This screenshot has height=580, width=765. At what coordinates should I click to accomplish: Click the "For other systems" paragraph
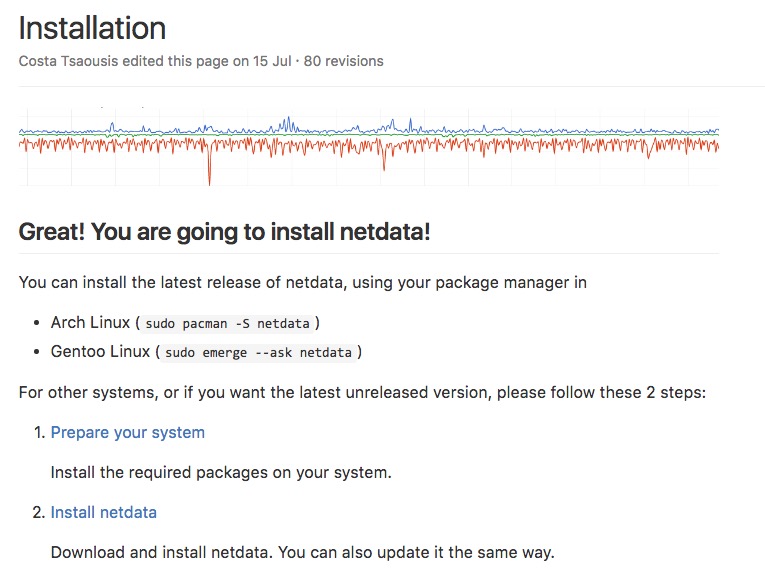click(x=362, y=392)
